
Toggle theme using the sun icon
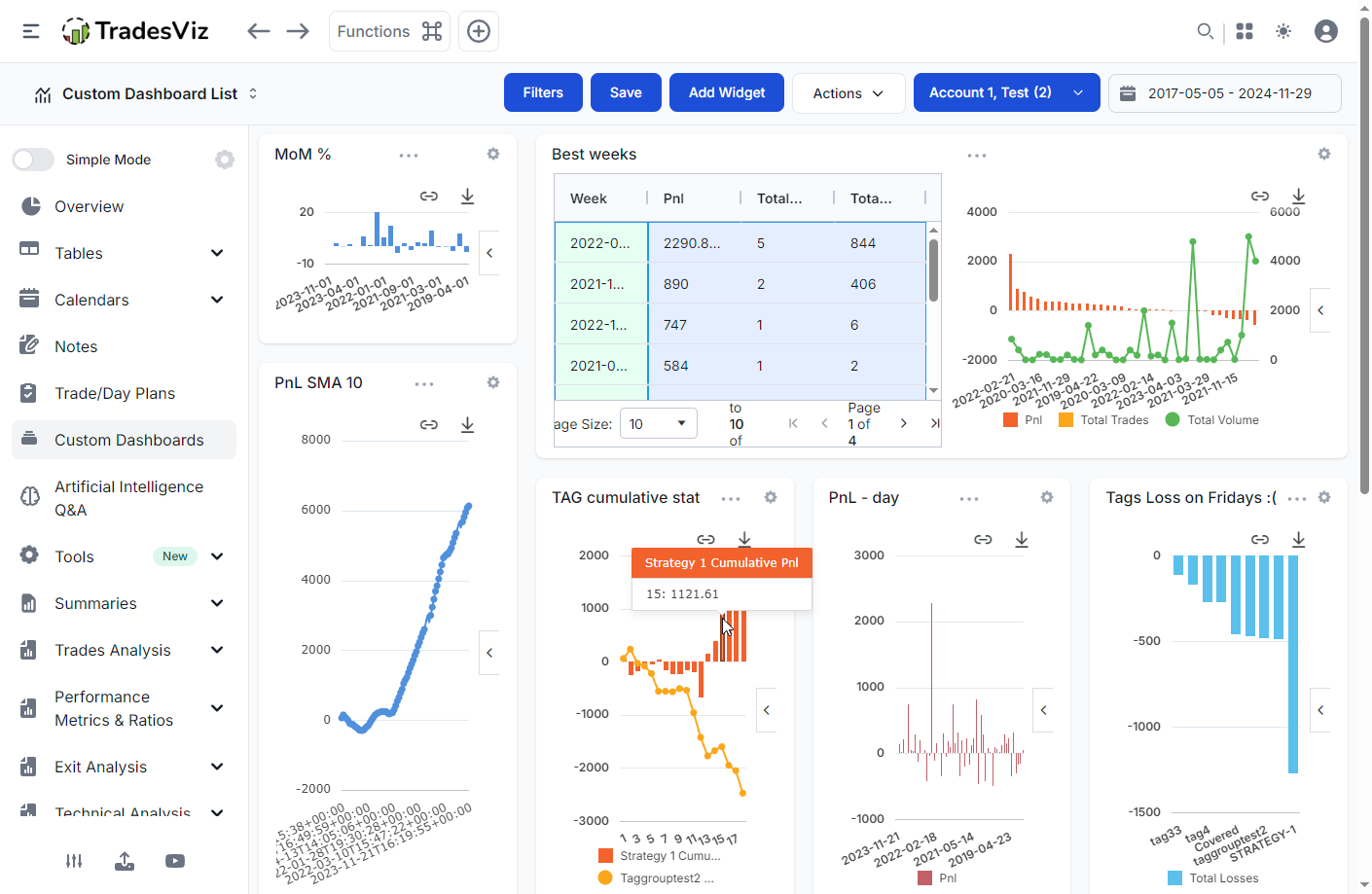point(1283,31)
